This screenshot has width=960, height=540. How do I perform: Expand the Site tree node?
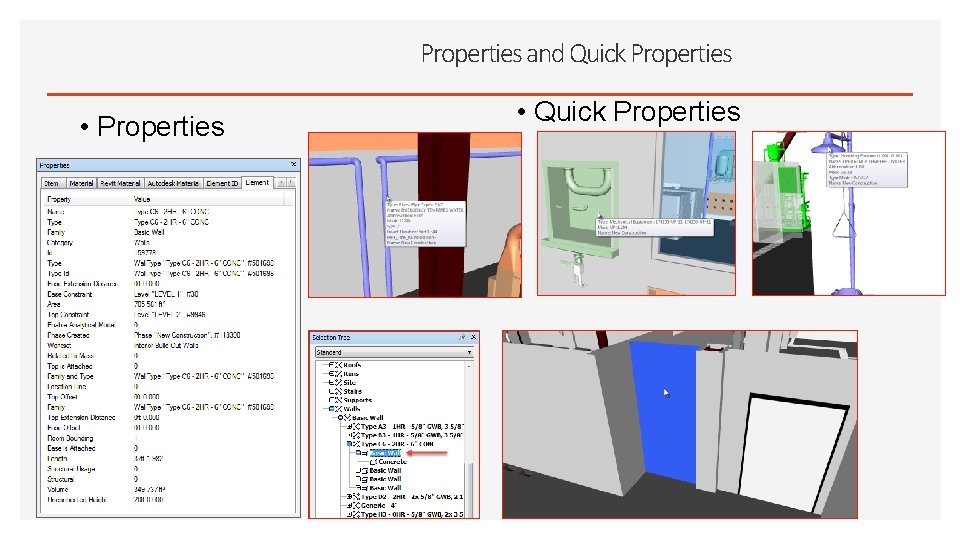[x=331, y=383]
